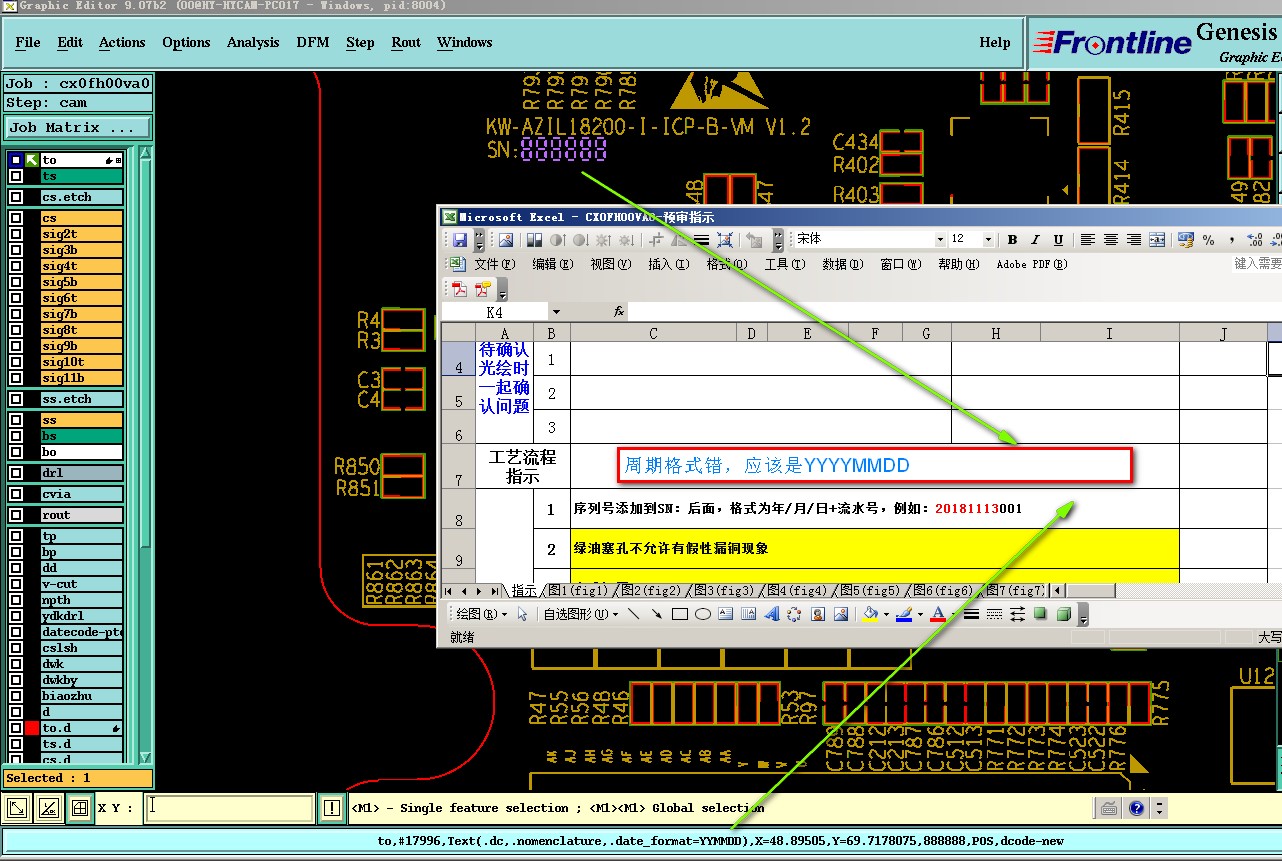Screen dimensions: 1282x861
Task: Switch to sheet tab 图3(fig3)
Action: coord(724,591)
